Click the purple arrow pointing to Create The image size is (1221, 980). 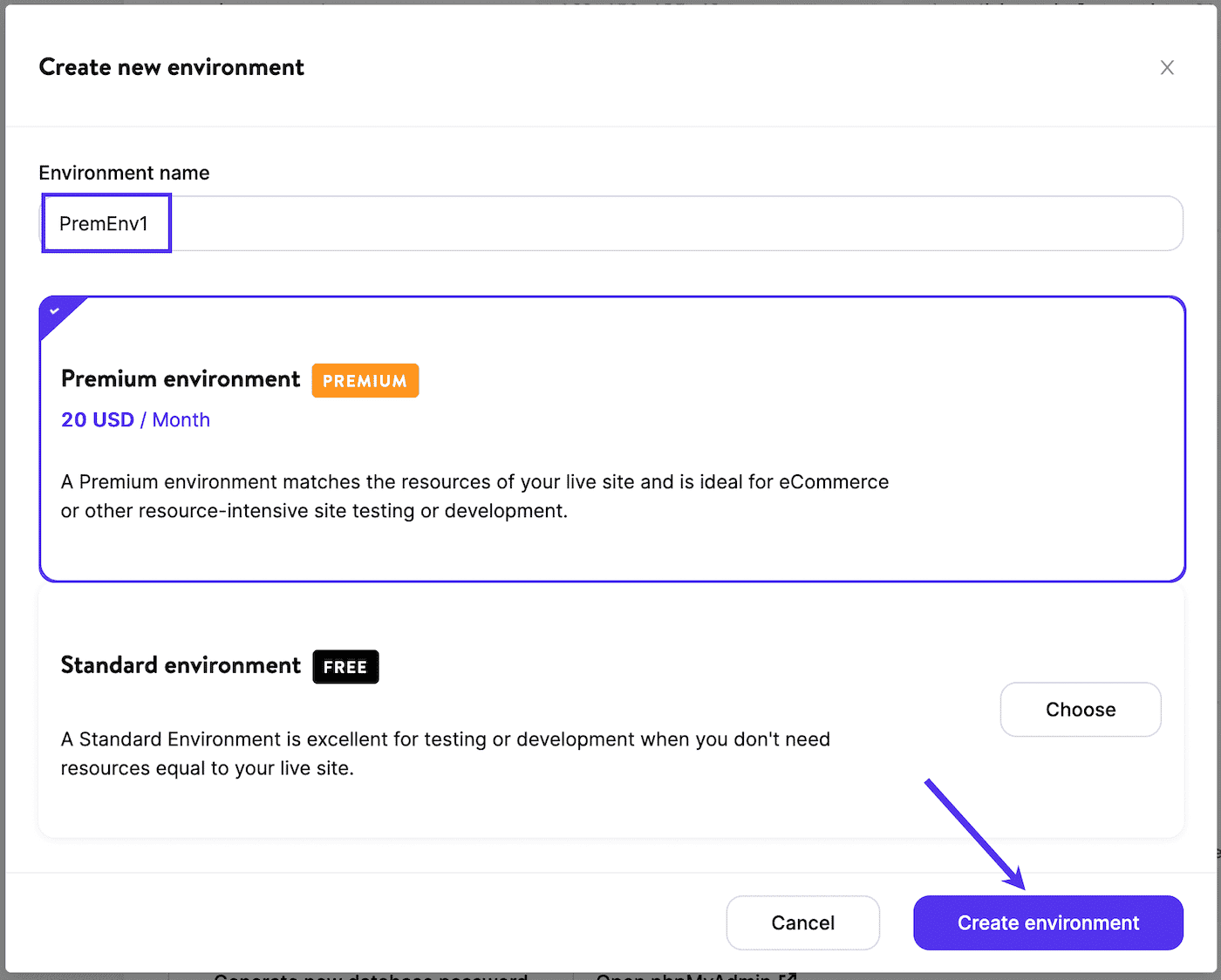coord(972,834)
